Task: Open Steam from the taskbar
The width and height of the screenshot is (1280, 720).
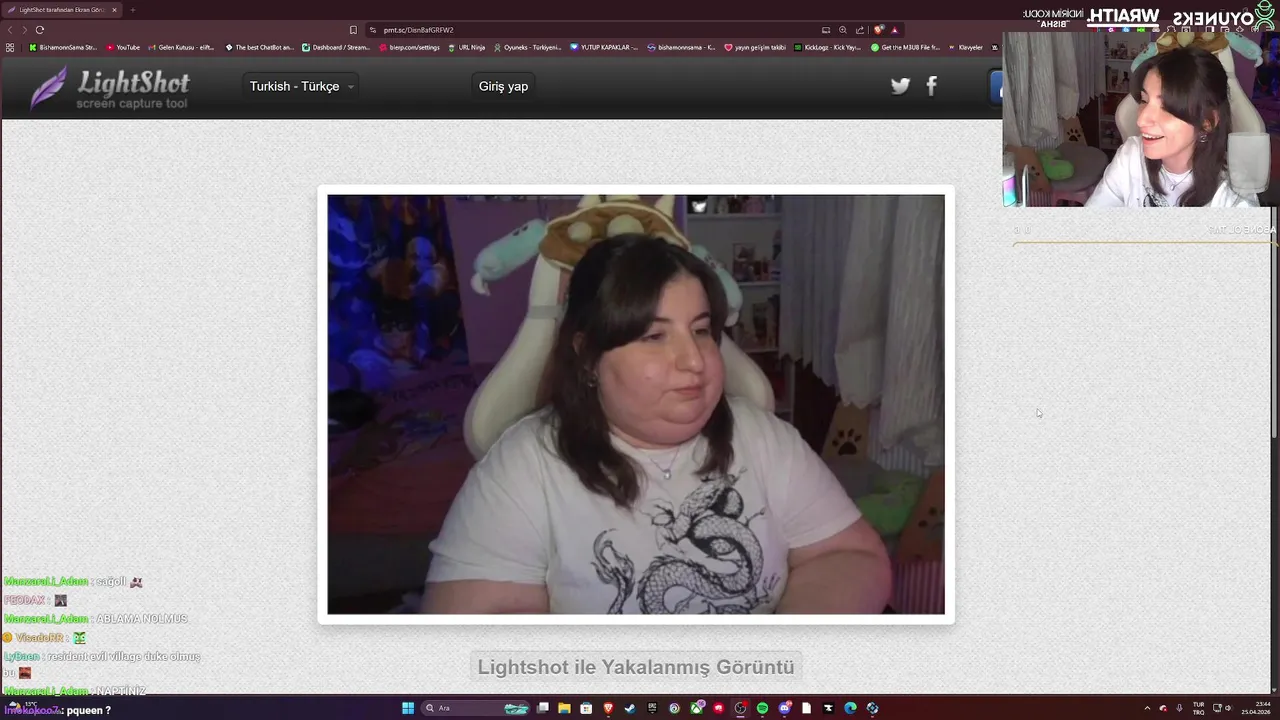Action: pyautogui.click(x=630, y=708)
